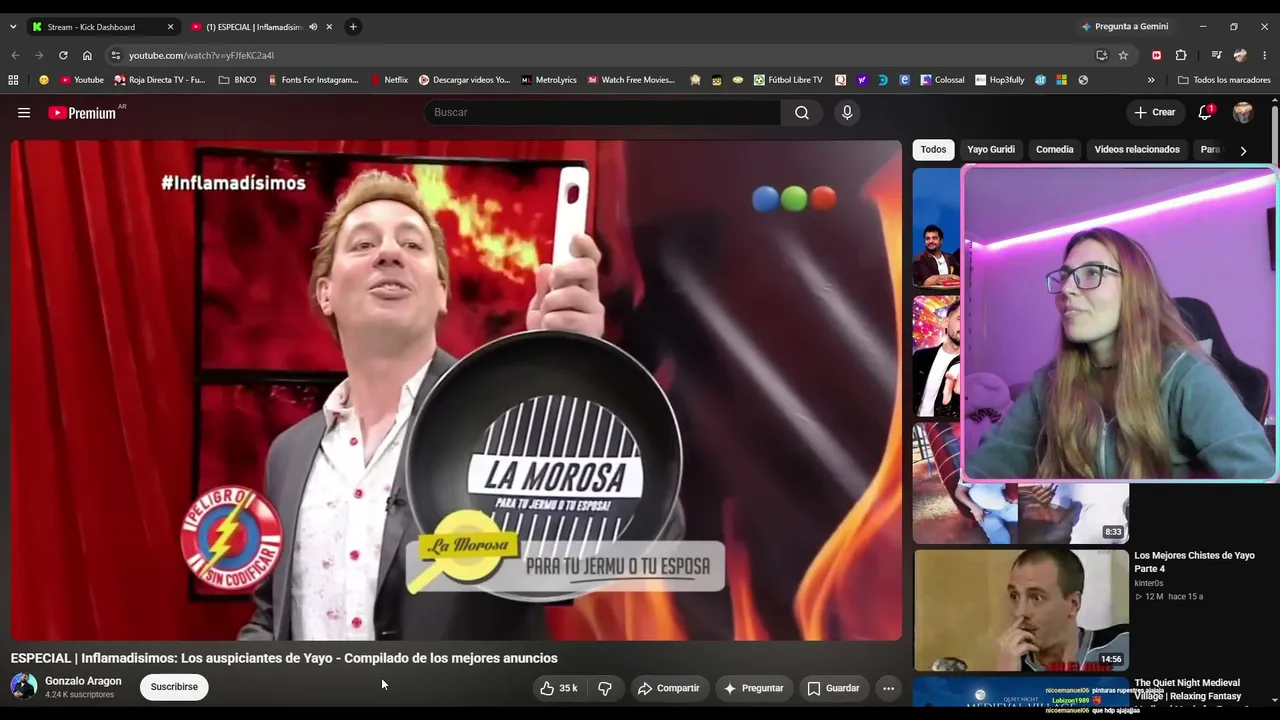
Task: Open the browser extensions puzzle icon
Action: tap(1181, 55)
